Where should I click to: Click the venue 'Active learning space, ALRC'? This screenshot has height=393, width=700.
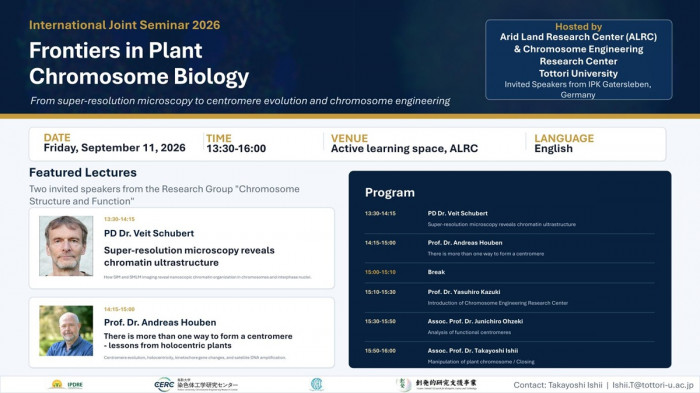(x=404, y=149)
